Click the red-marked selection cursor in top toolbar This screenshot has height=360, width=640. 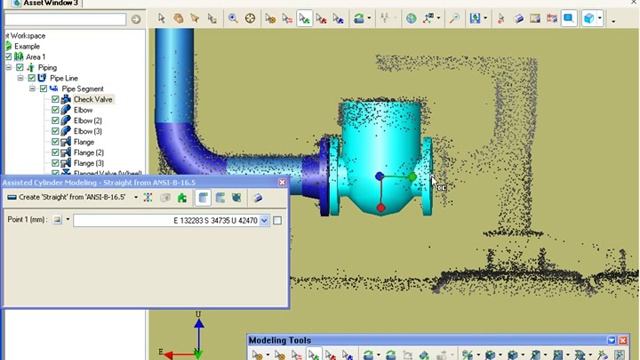pos(321,18)
